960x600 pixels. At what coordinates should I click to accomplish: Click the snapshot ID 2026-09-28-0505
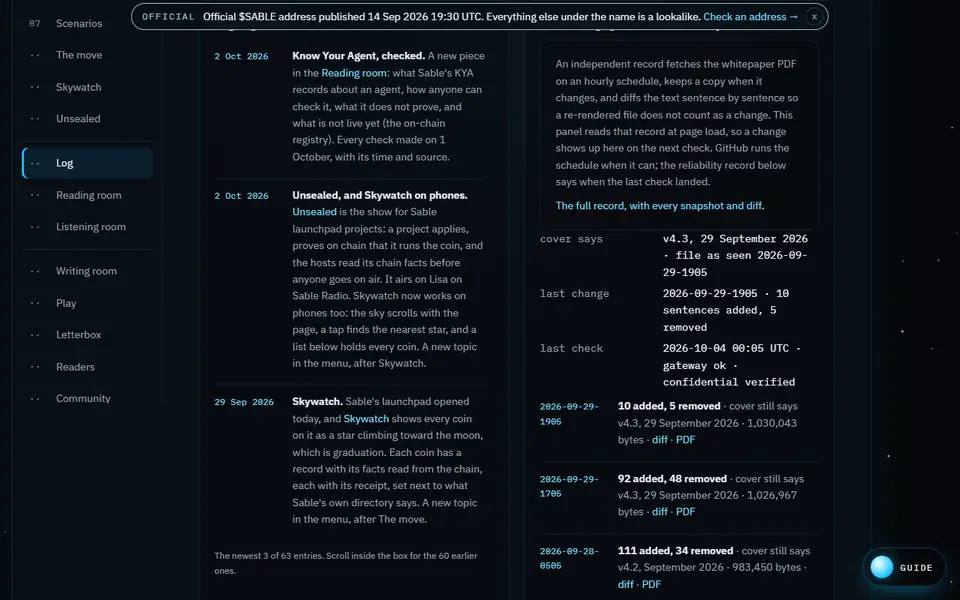tap(569, 558)
